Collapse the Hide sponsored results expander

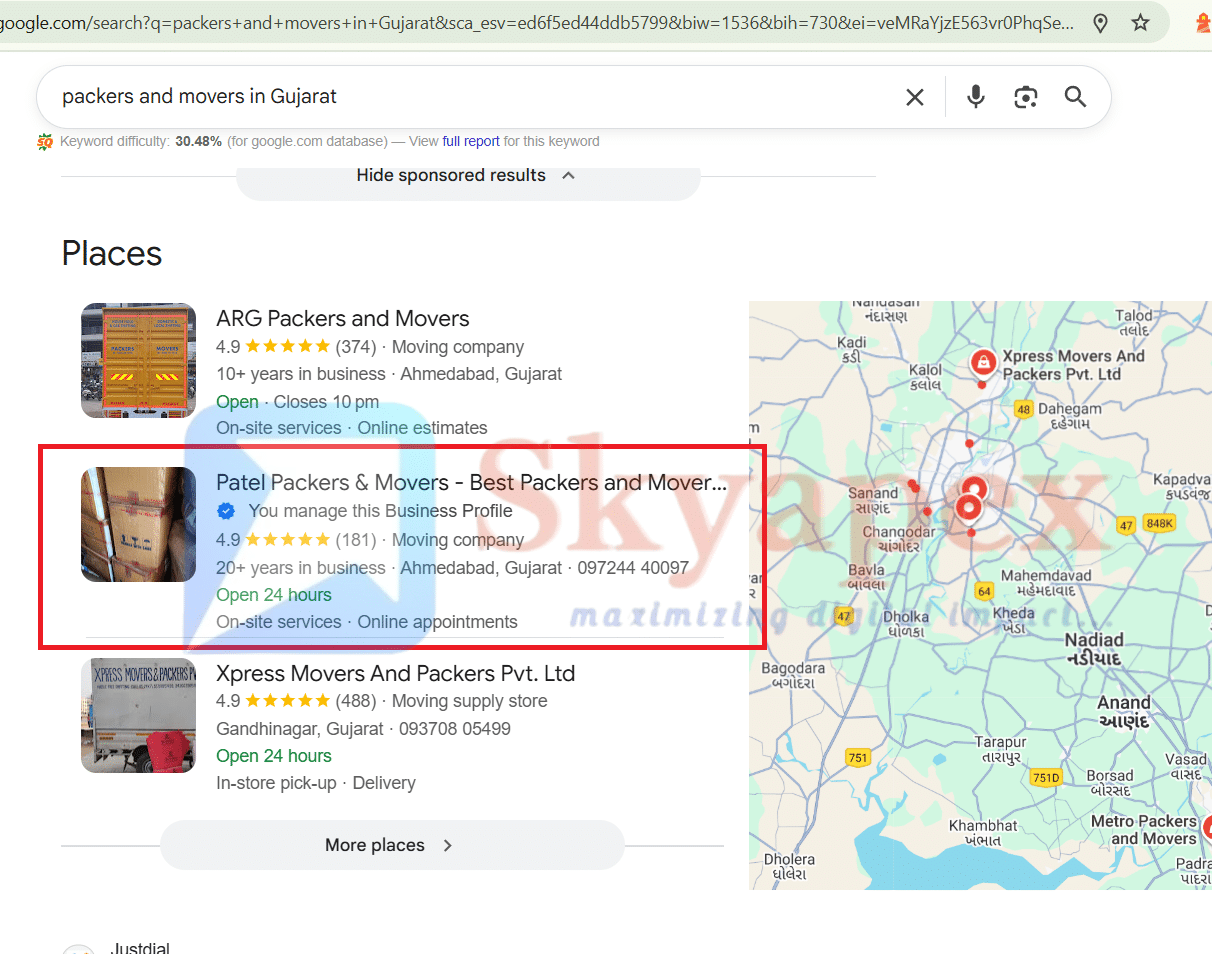[x=467, y=176]
